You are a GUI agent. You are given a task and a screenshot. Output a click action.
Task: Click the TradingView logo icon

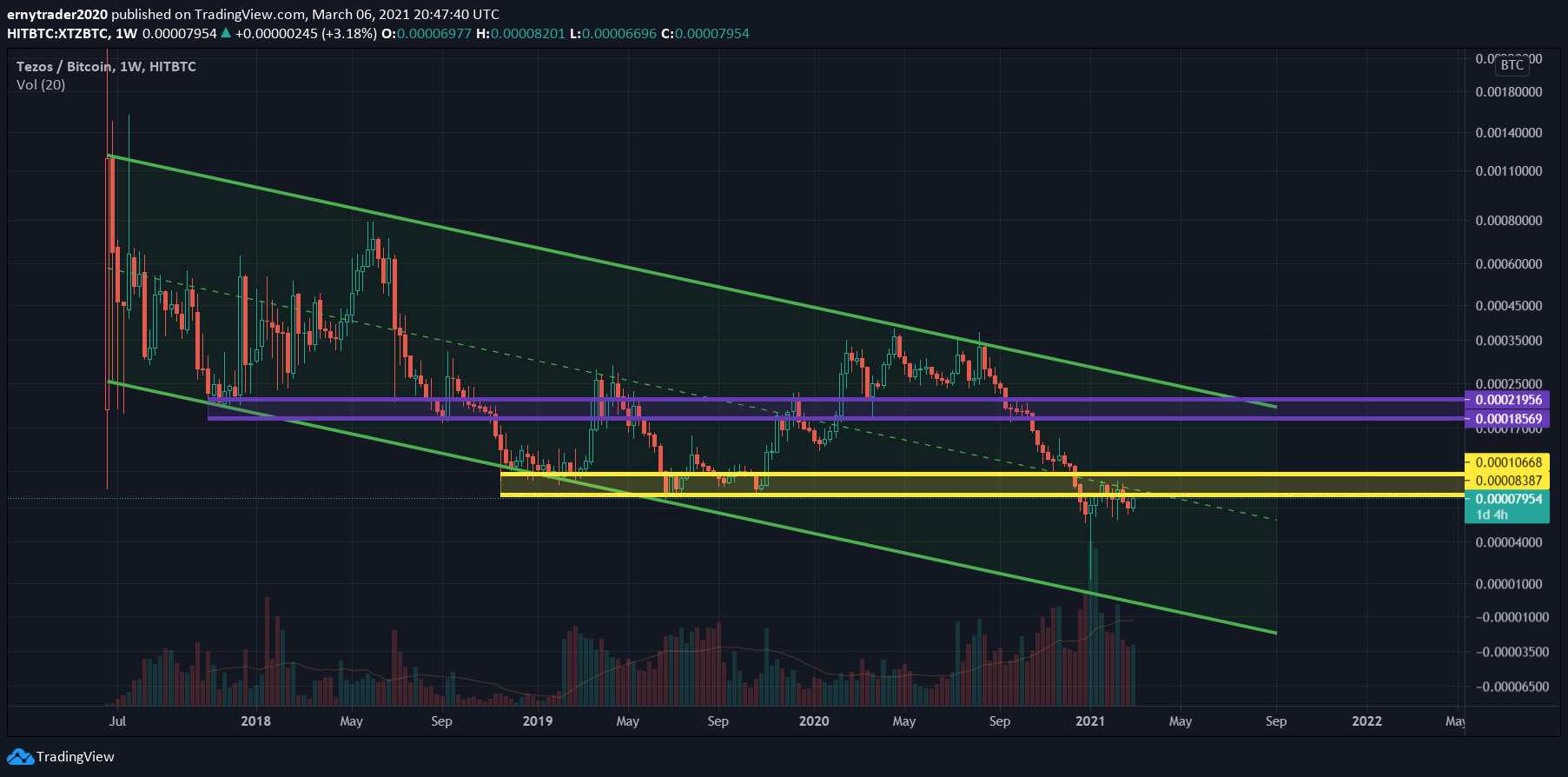pos(21,757)
